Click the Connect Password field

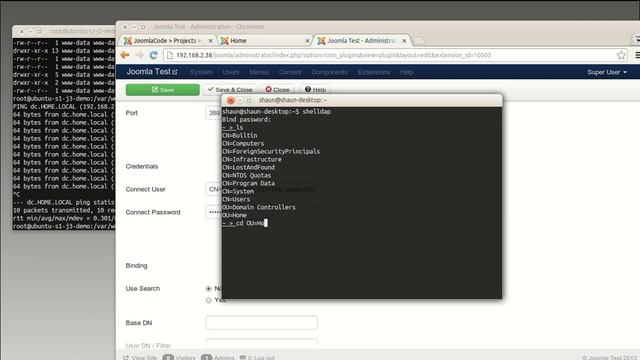(x=213, y=212)
